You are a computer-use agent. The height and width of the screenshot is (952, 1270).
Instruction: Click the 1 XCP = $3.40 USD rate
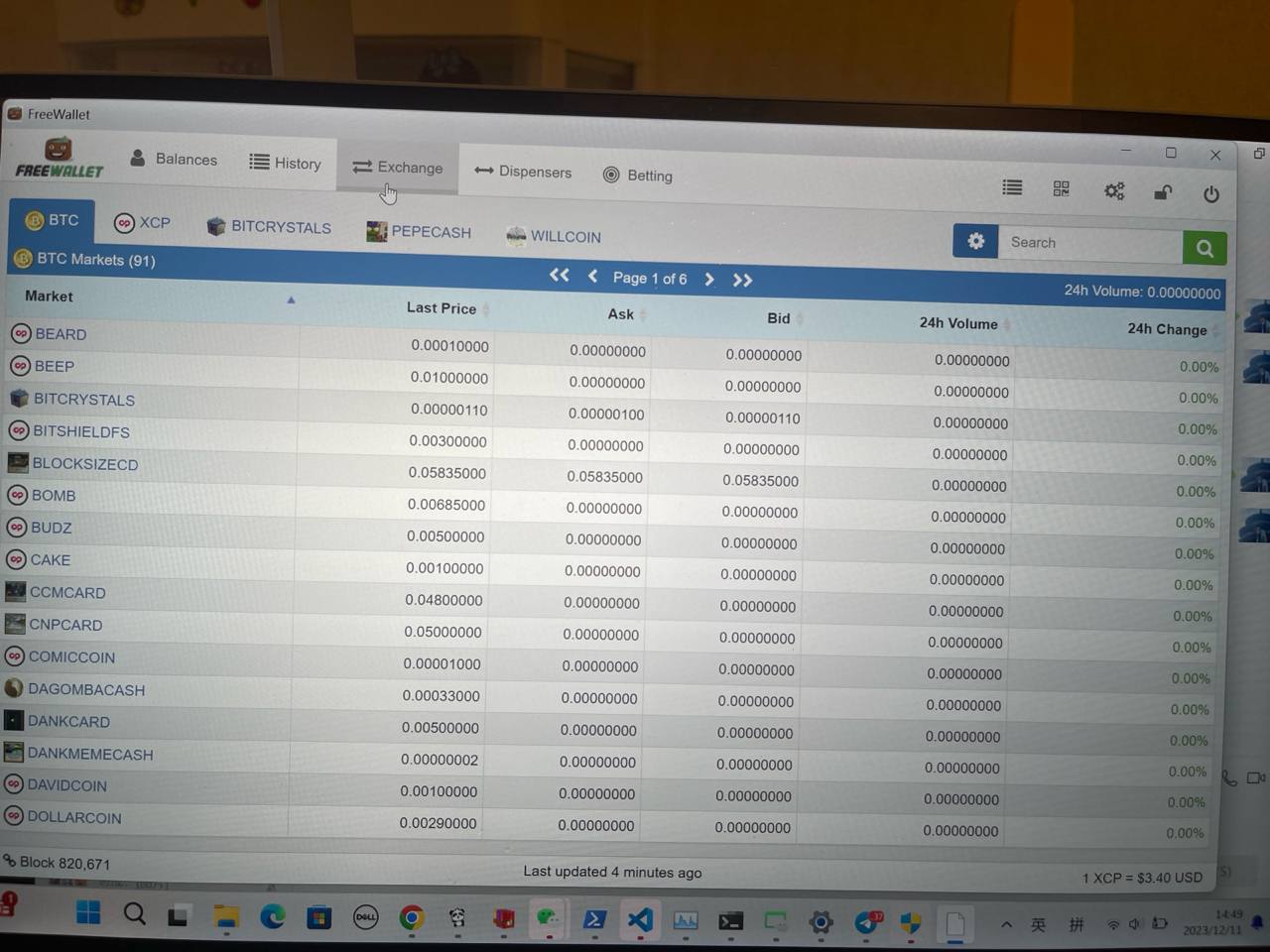point(1142,879)
